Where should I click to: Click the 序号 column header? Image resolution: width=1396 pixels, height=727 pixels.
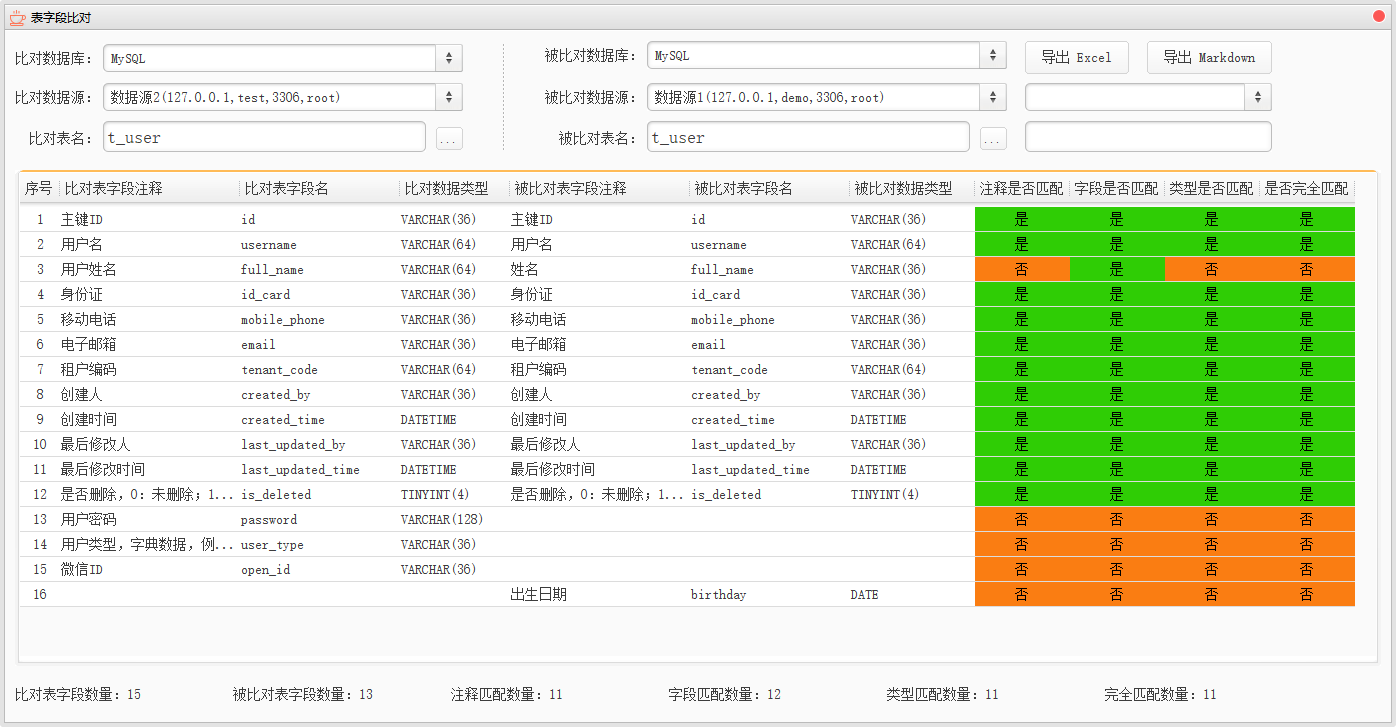click(38, 188)
